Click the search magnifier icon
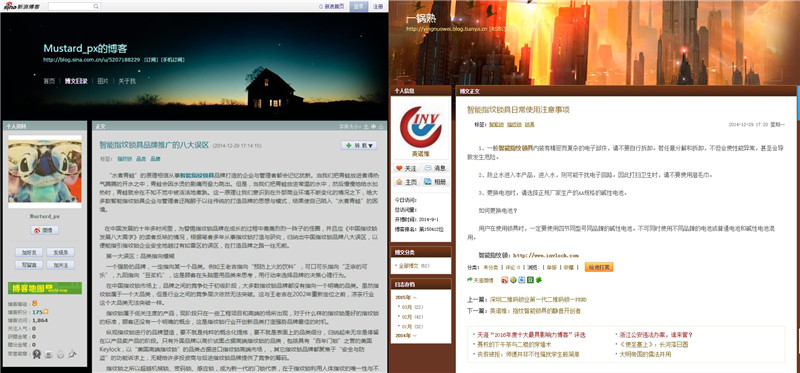800x373 pixels. pyautogui.click(x=96, y=6)
